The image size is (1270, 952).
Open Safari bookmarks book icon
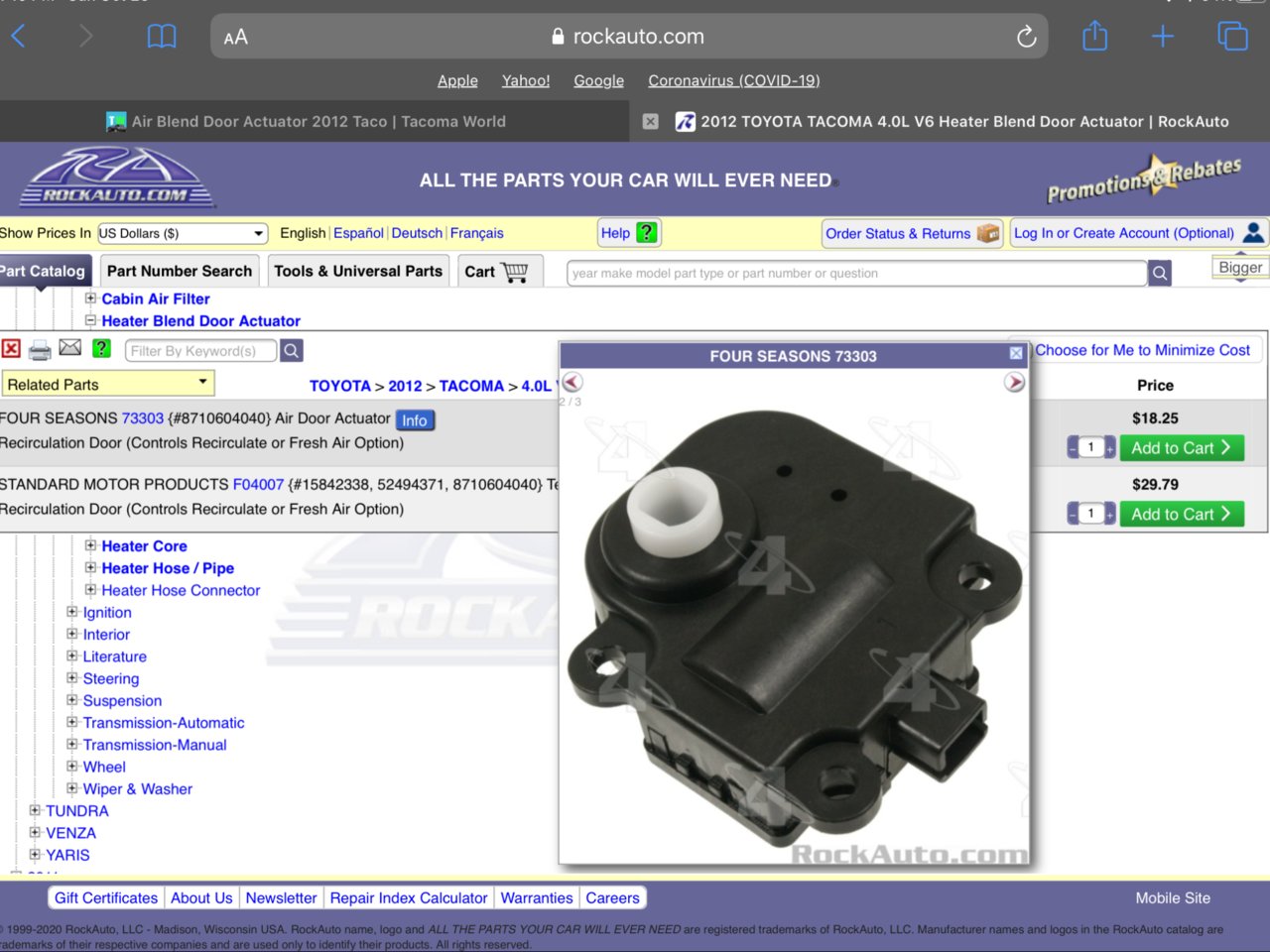click(x=162, y=37)
